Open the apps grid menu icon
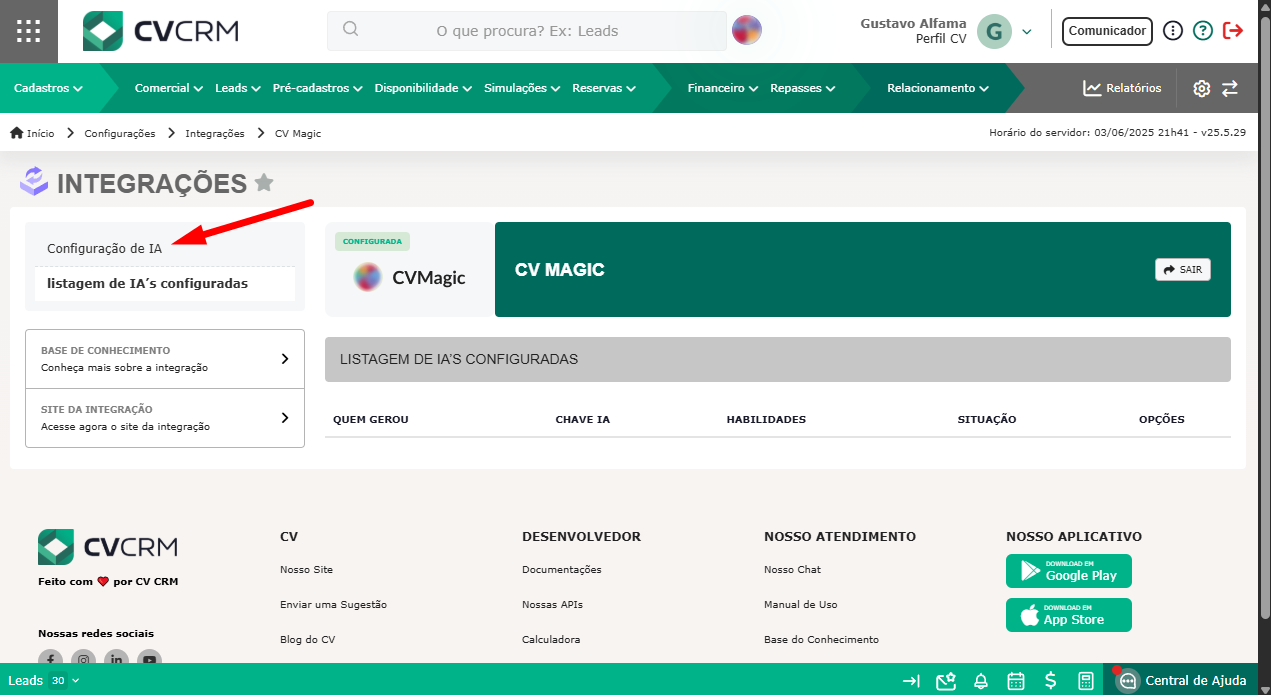This screenshot has width=1271, height=695. pos(29,31)
